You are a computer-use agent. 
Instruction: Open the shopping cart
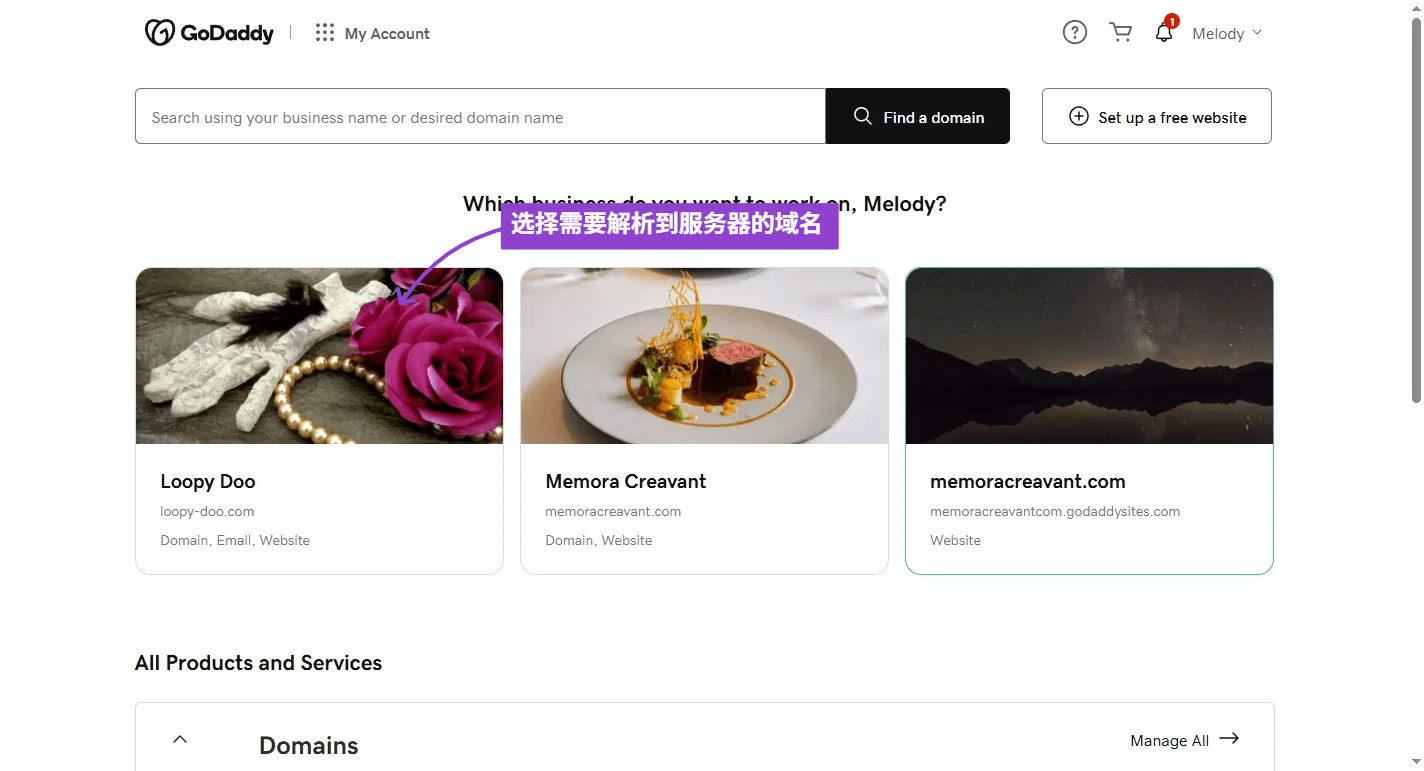coord(1120,33)
